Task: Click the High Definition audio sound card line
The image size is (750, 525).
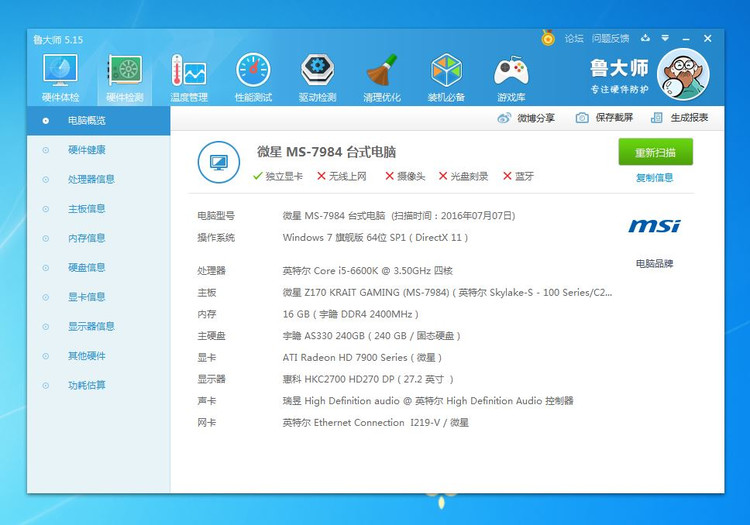Action: [x=428, y=401]
